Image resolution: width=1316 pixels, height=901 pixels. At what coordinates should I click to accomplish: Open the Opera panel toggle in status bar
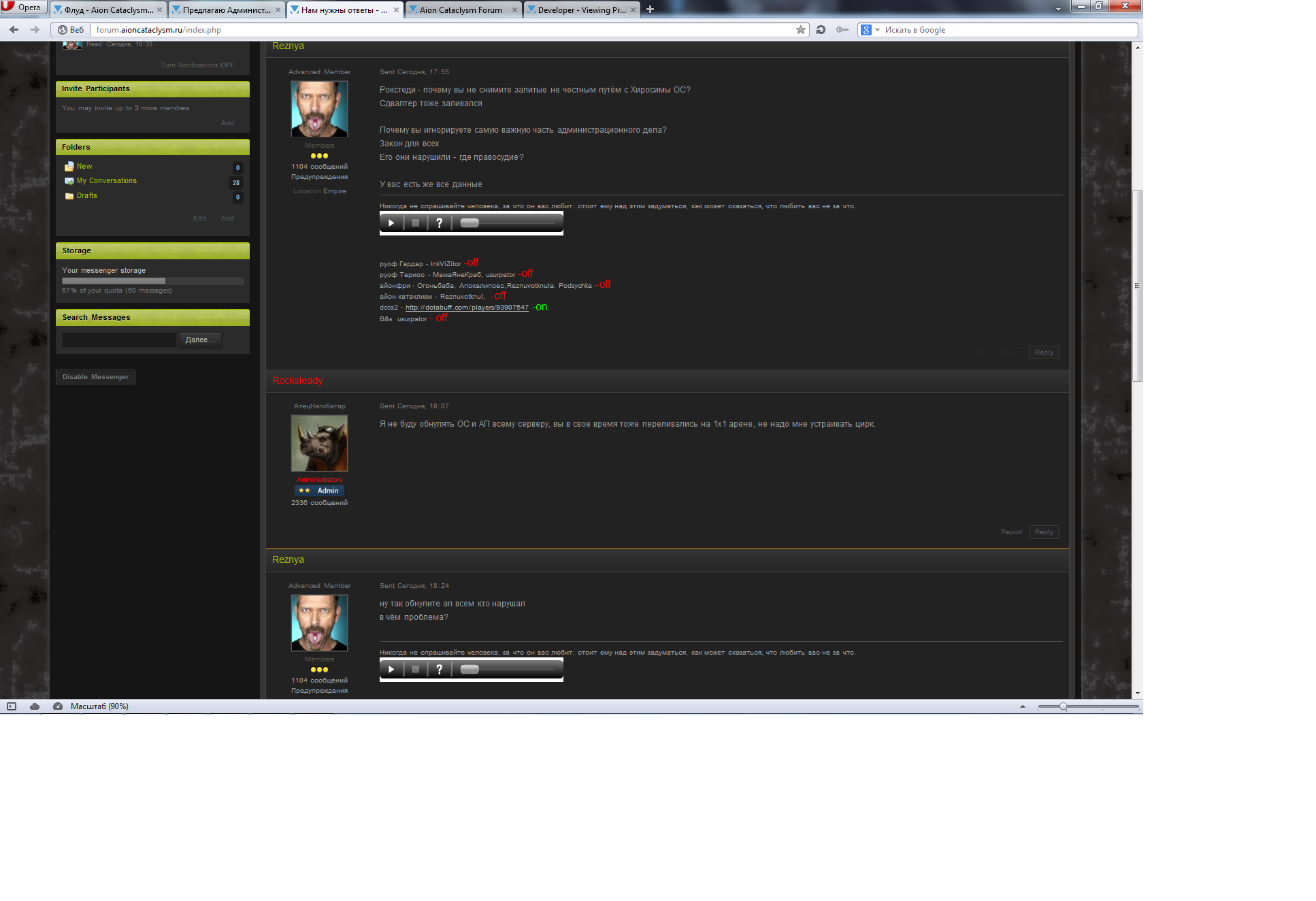tap(12, 706)
